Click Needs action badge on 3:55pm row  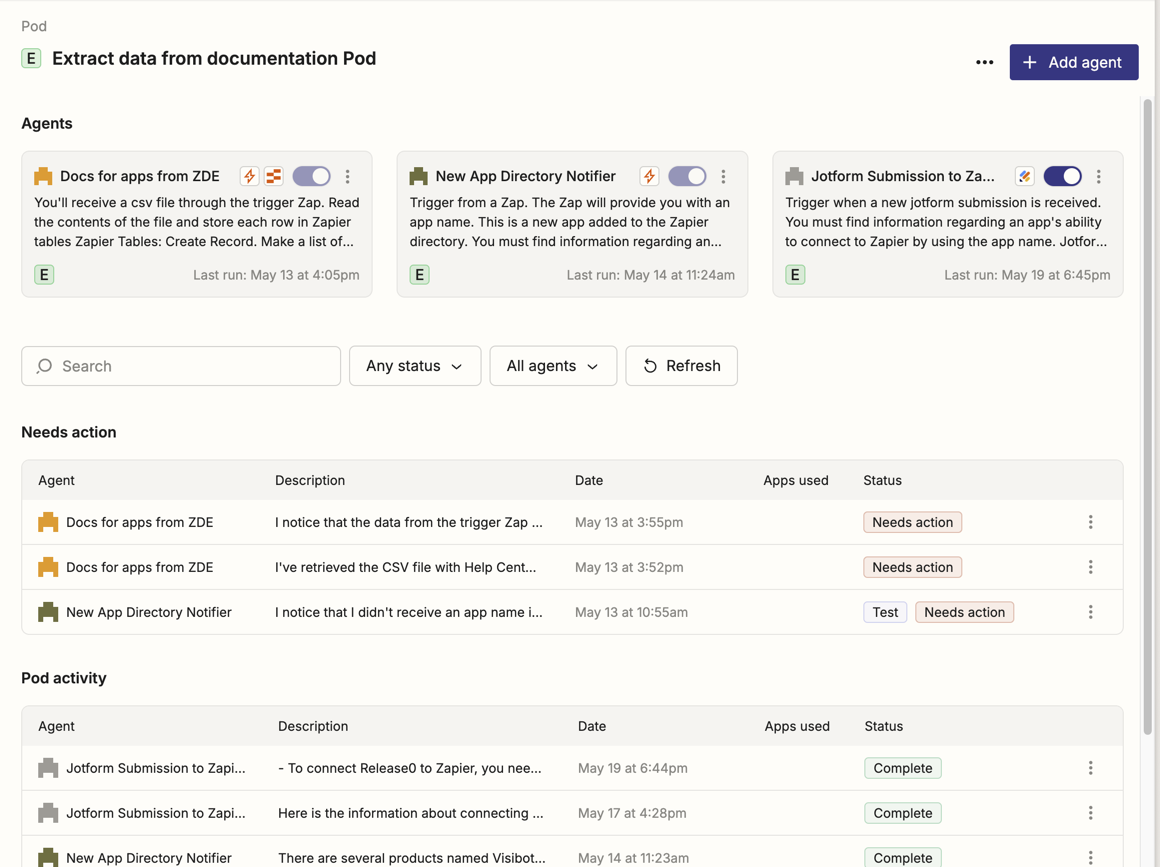click(x=912, y=522)
